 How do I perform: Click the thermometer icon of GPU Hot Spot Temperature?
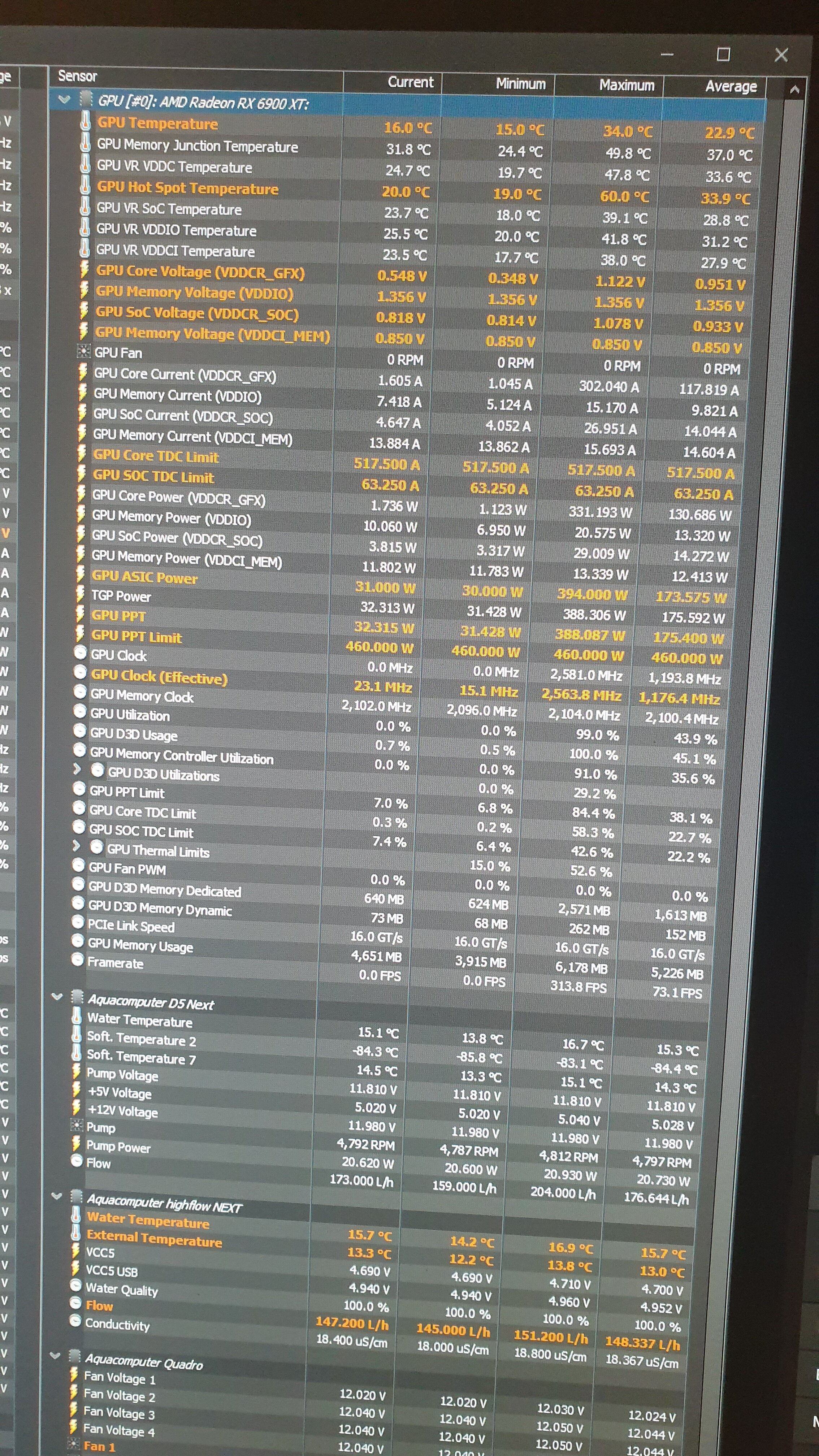pos(85,185)
